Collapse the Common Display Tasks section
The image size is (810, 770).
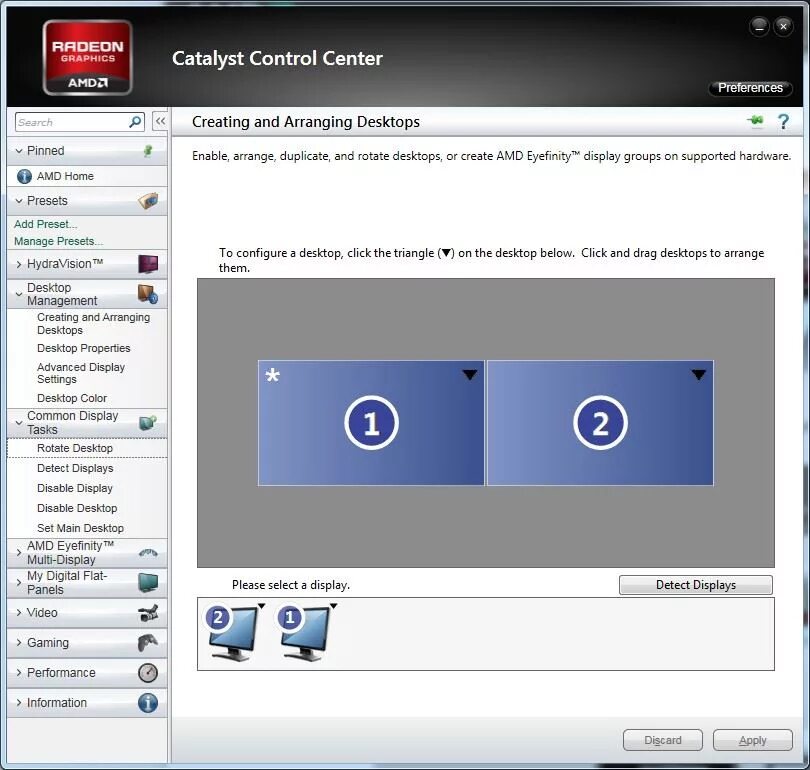19,423
